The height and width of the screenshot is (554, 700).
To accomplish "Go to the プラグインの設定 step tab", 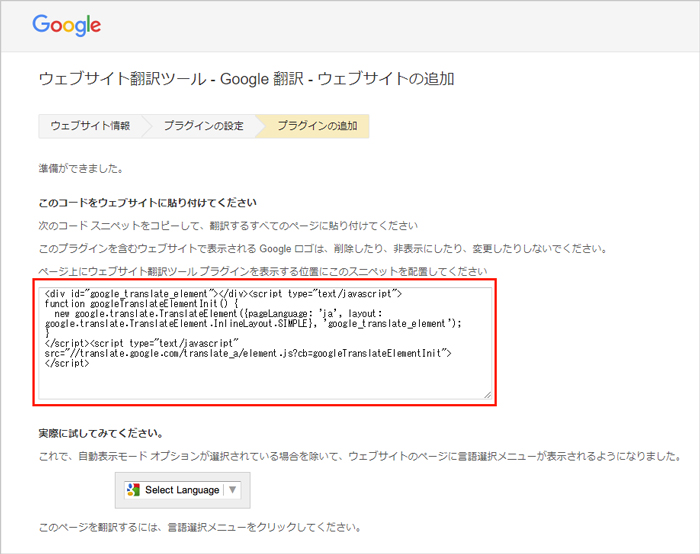I will click(204, 126).
